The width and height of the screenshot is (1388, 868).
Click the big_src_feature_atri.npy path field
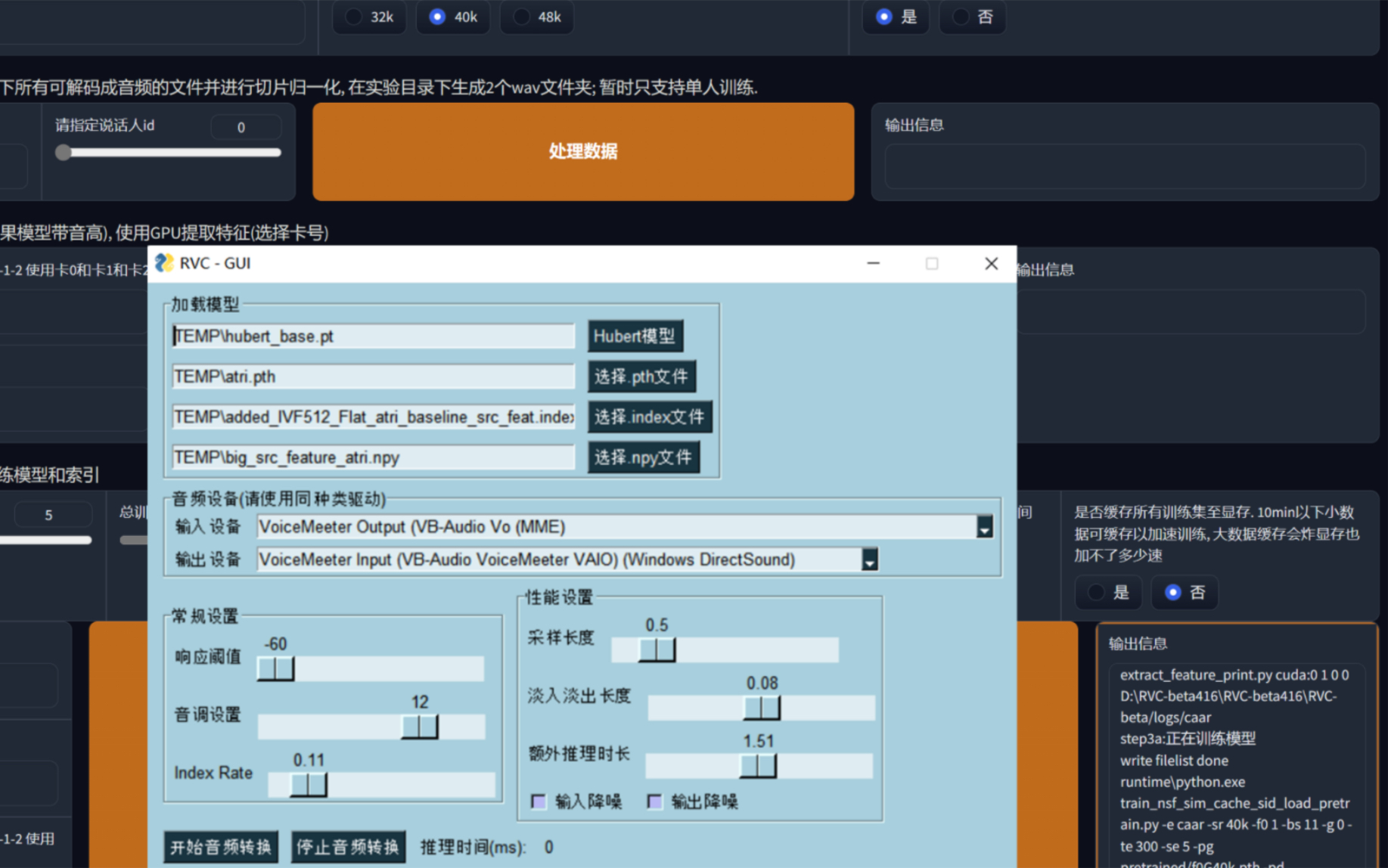pos(374,457)
